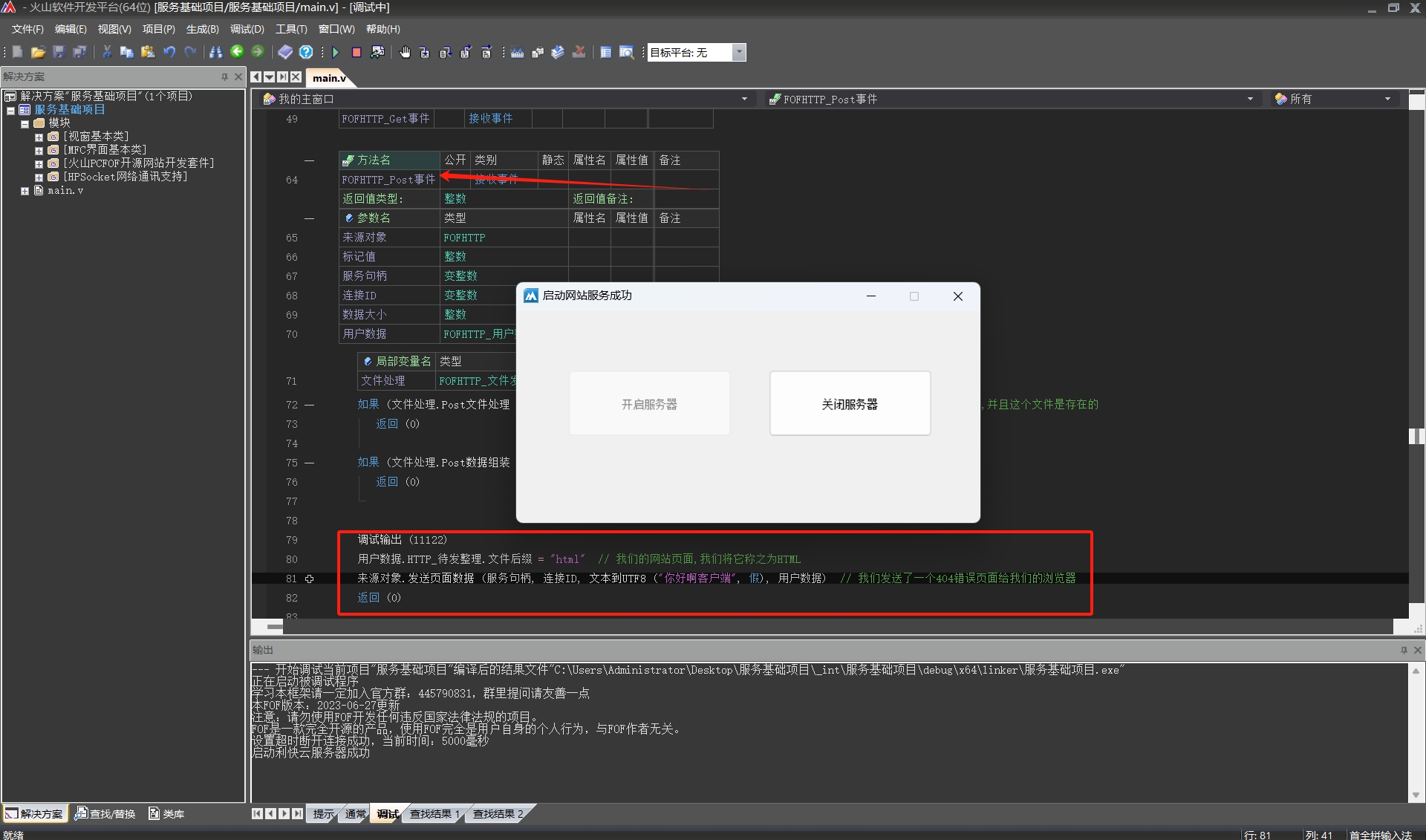Click the 关闭服务器 button in dialog
The height and width of the screenshot is (840, 1426).
tap(850, 404)
